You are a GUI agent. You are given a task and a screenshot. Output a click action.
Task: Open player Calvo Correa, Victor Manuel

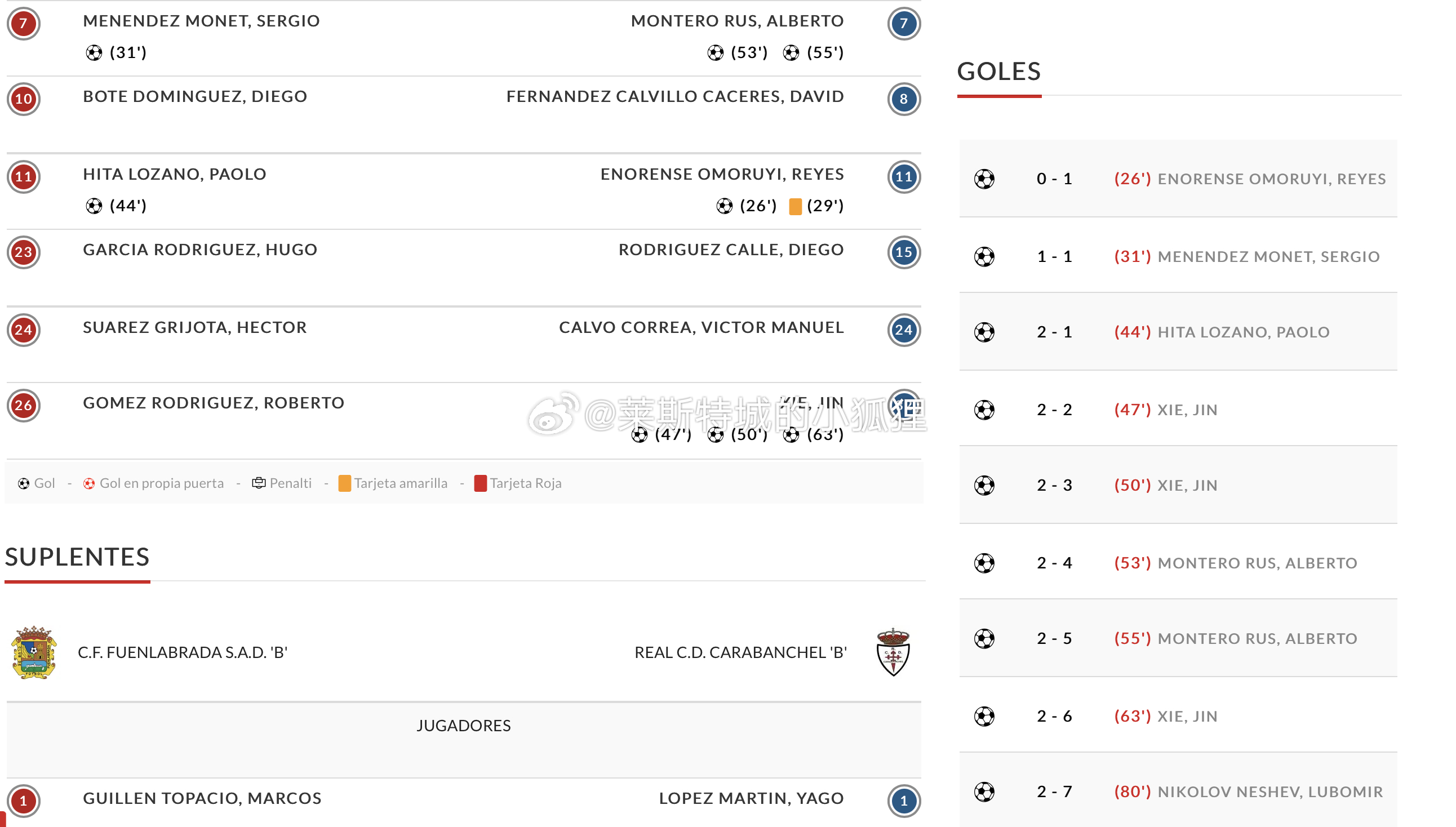(701, 328)
